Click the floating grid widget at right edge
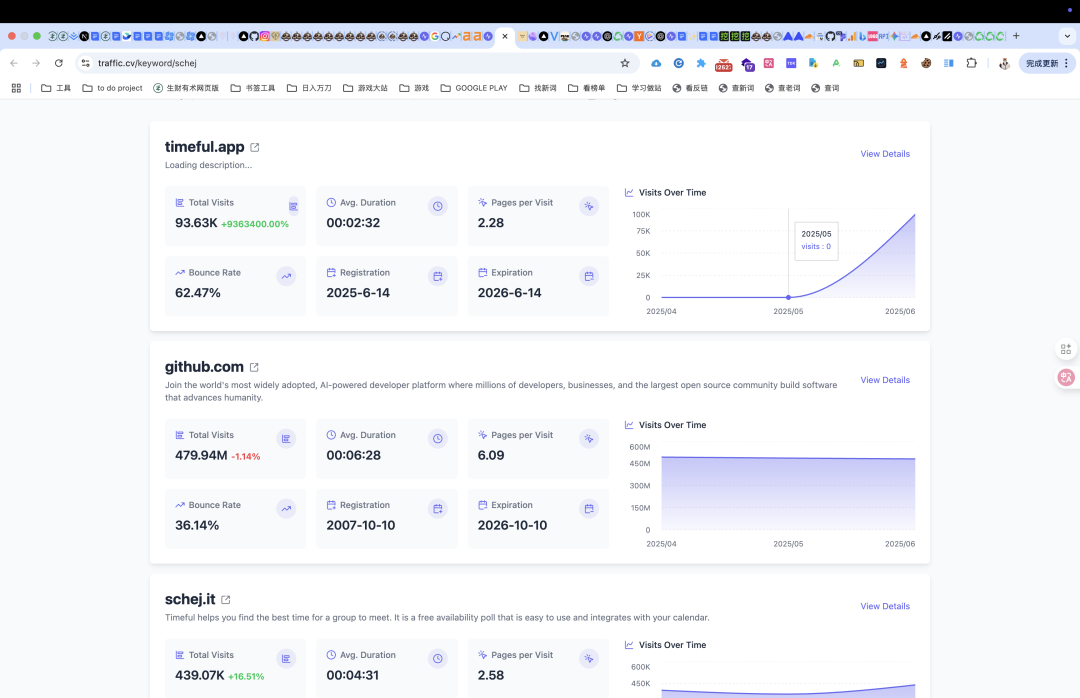Viewport: 1080px width, 698px height. (1066, 349)
